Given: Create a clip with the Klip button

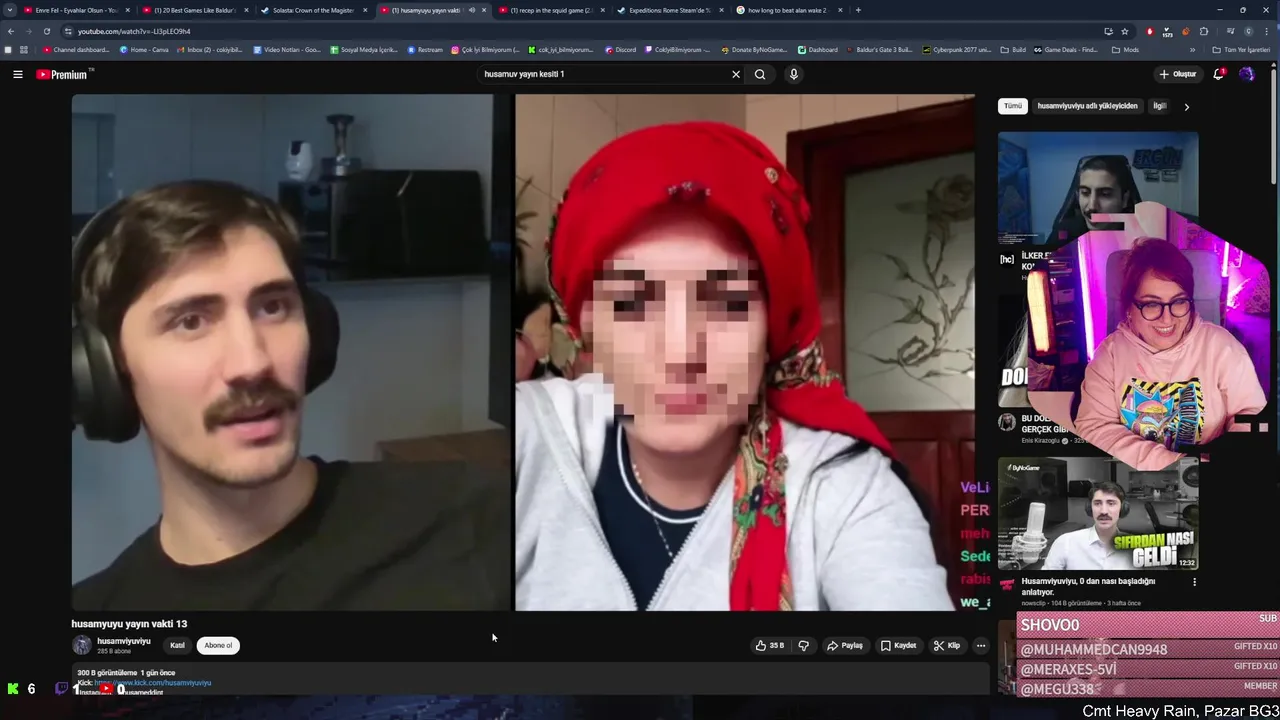Looking at the screenshot, I should pos(947,646).
